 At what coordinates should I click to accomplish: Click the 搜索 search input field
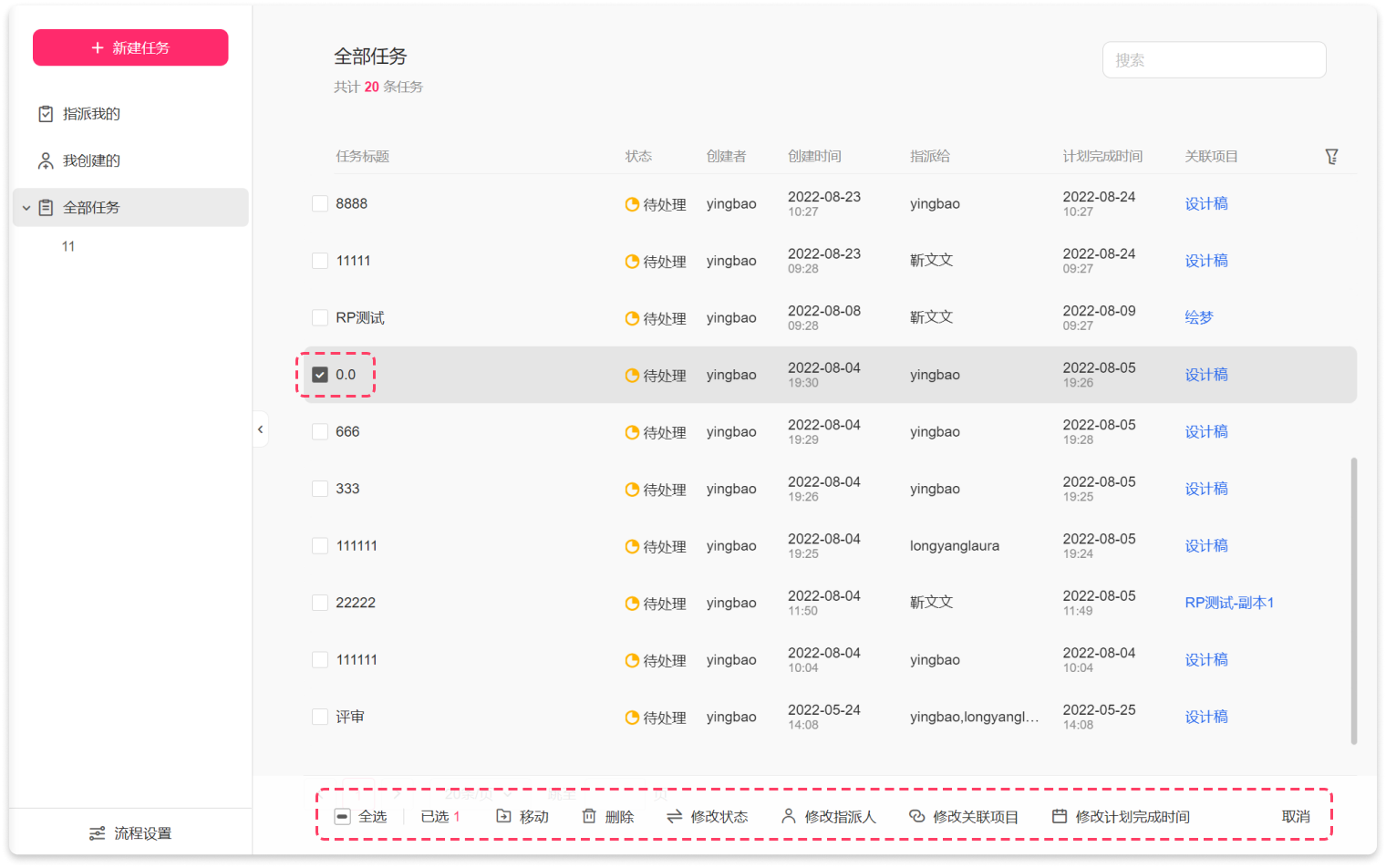point(1214,60)
